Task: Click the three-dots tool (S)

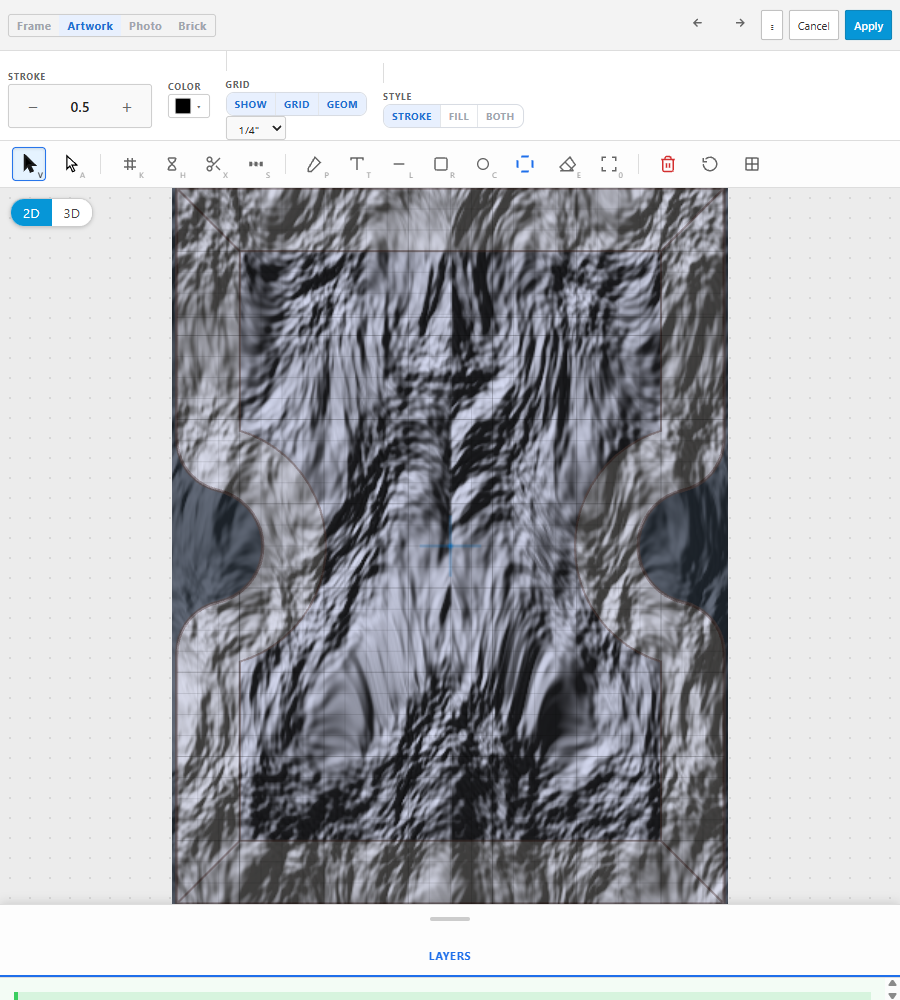Action: point(256,164)
